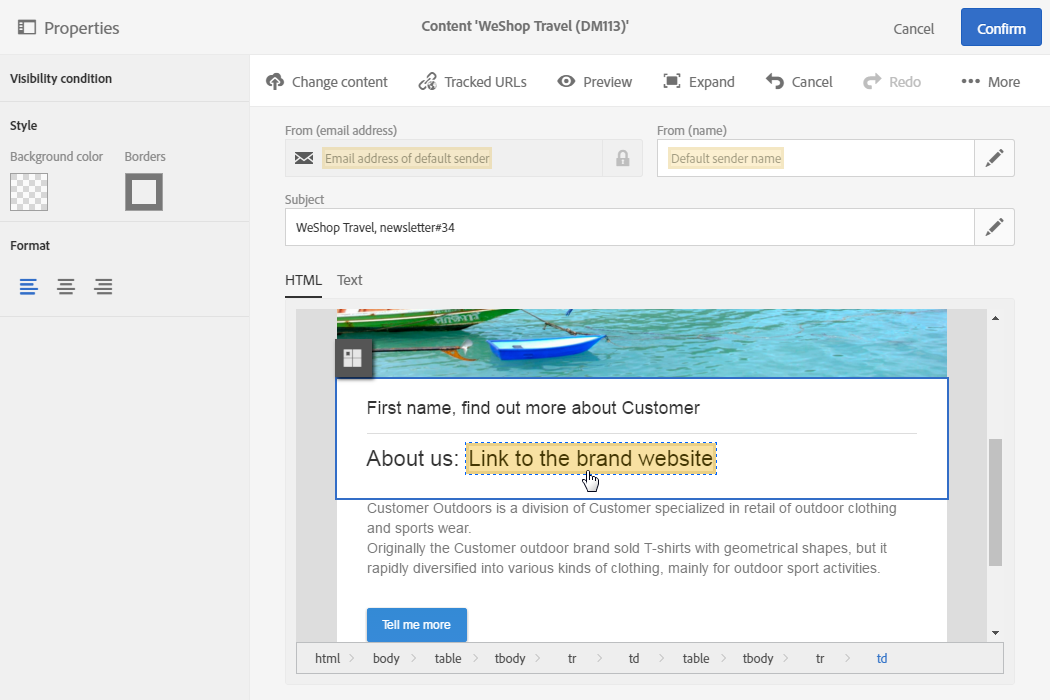1050x700 pixels.
Task: Click the Tell me more button
Action: (417, 624)
